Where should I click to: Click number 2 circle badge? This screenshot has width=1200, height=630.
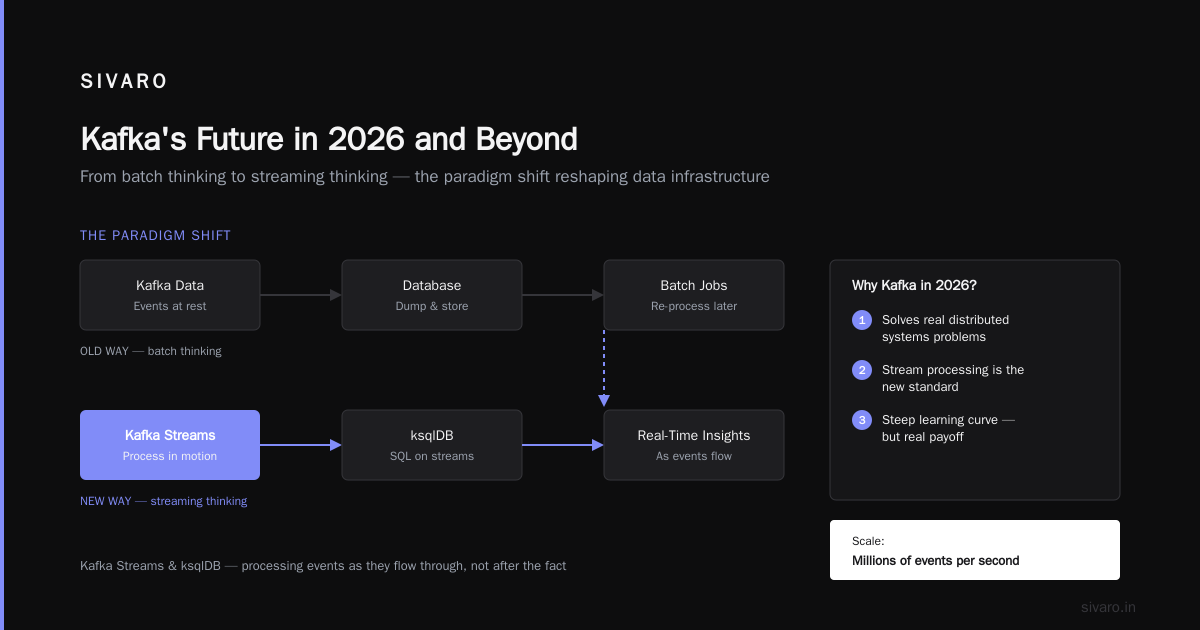tap(862, 370)
